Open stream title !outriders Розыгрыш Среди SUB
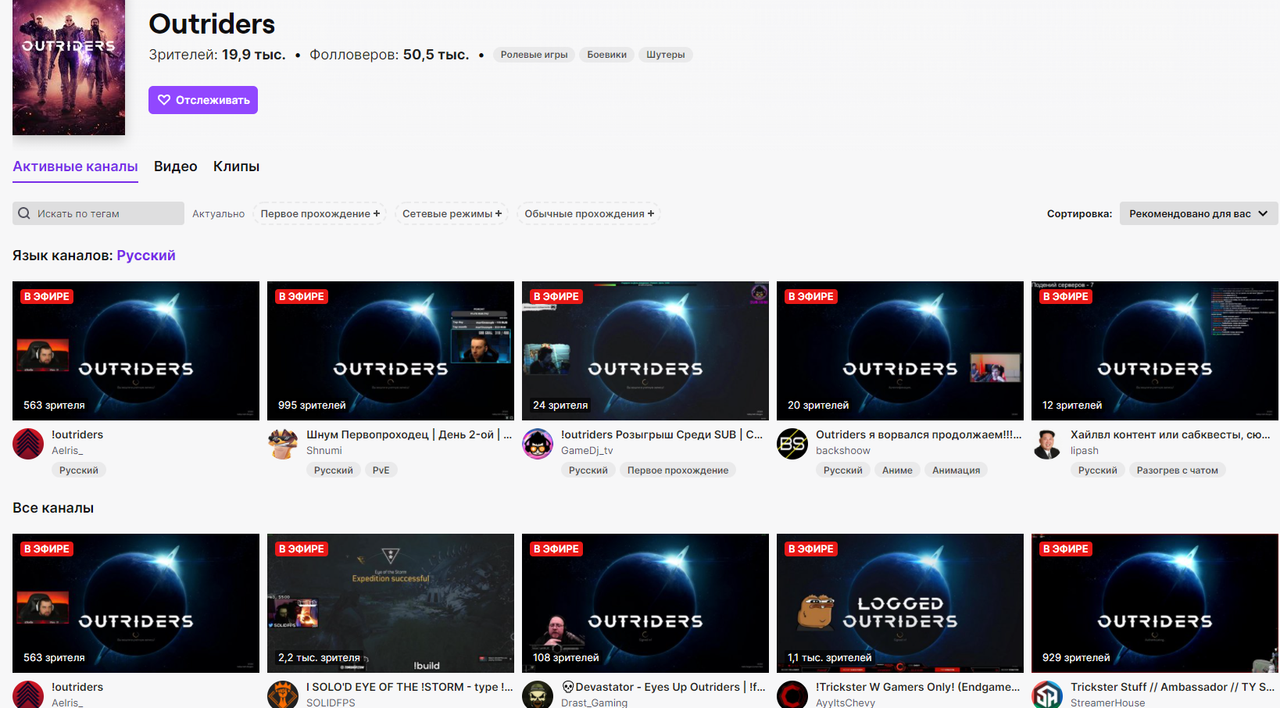Viewport: 1280px width, 708px height. [x=663, y=435]
